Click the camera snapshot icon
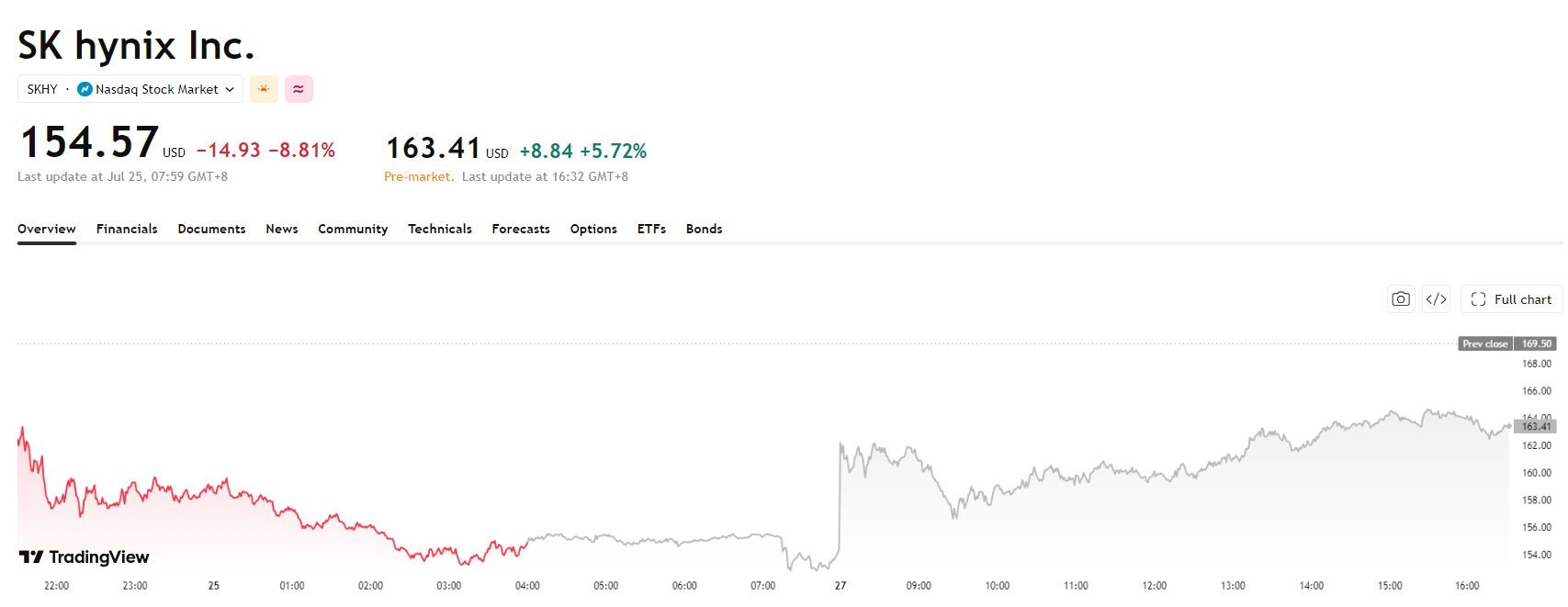Screen dimensions: 1568x607 pos(1401,299)
